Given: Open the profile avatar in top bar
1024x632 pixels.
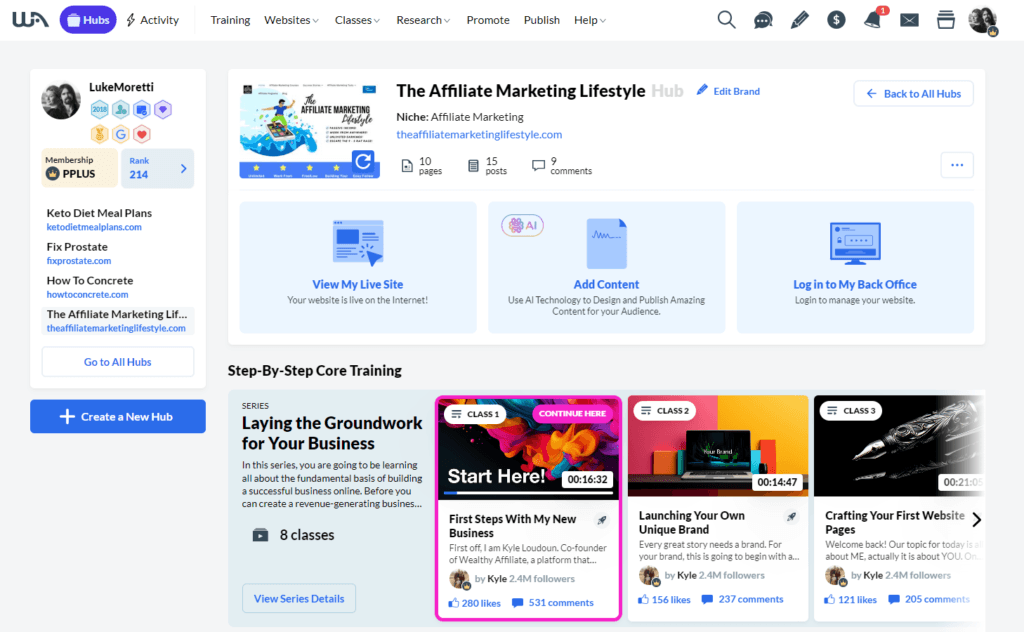Looking at the screenshot, I should 982,20.
